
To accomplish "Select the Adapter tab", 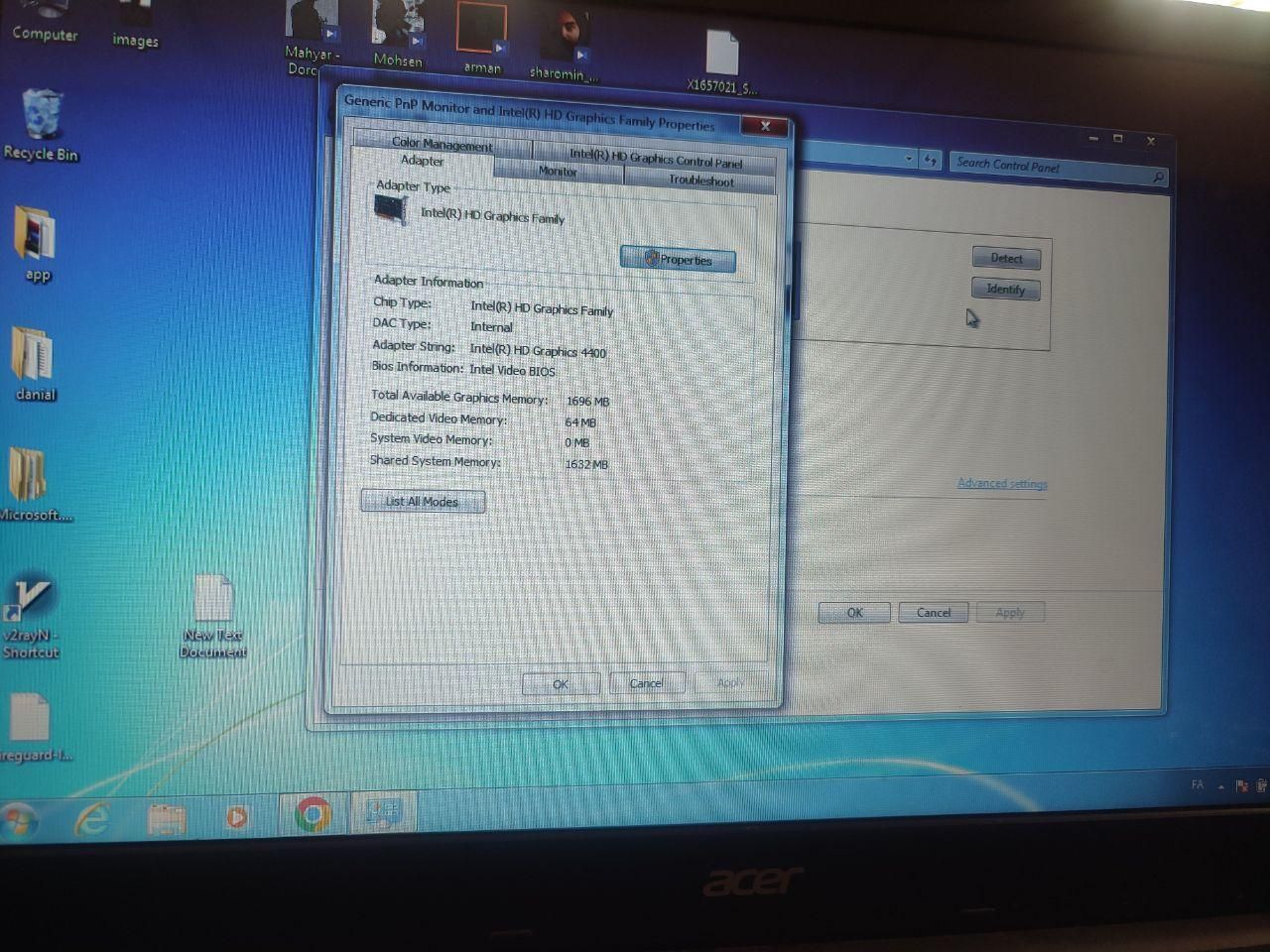I will pyautogui.click(x=422, y=161).
